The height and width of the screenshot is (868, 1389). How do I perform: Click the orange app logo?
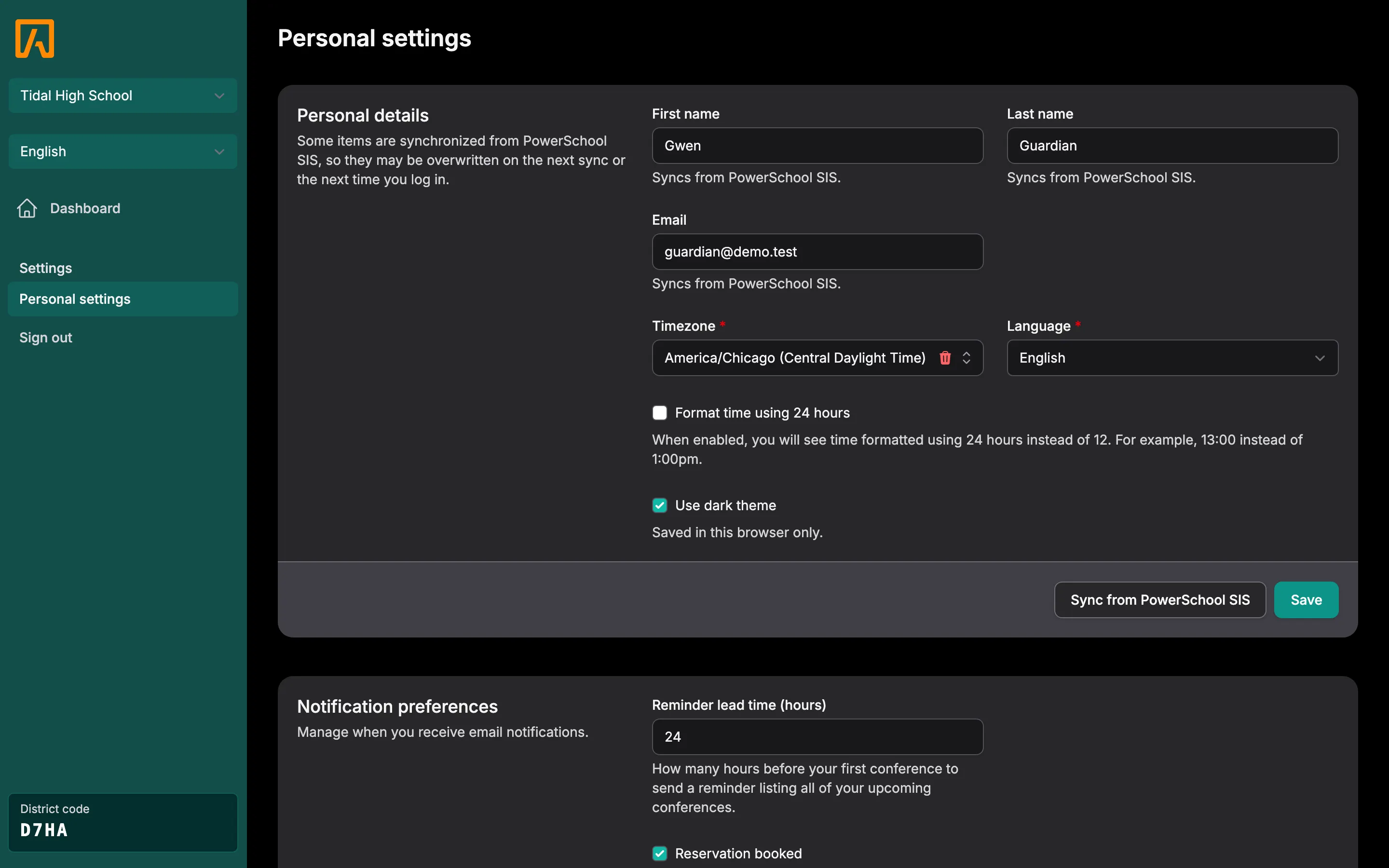pyautogui.click(x=34, y=39)
